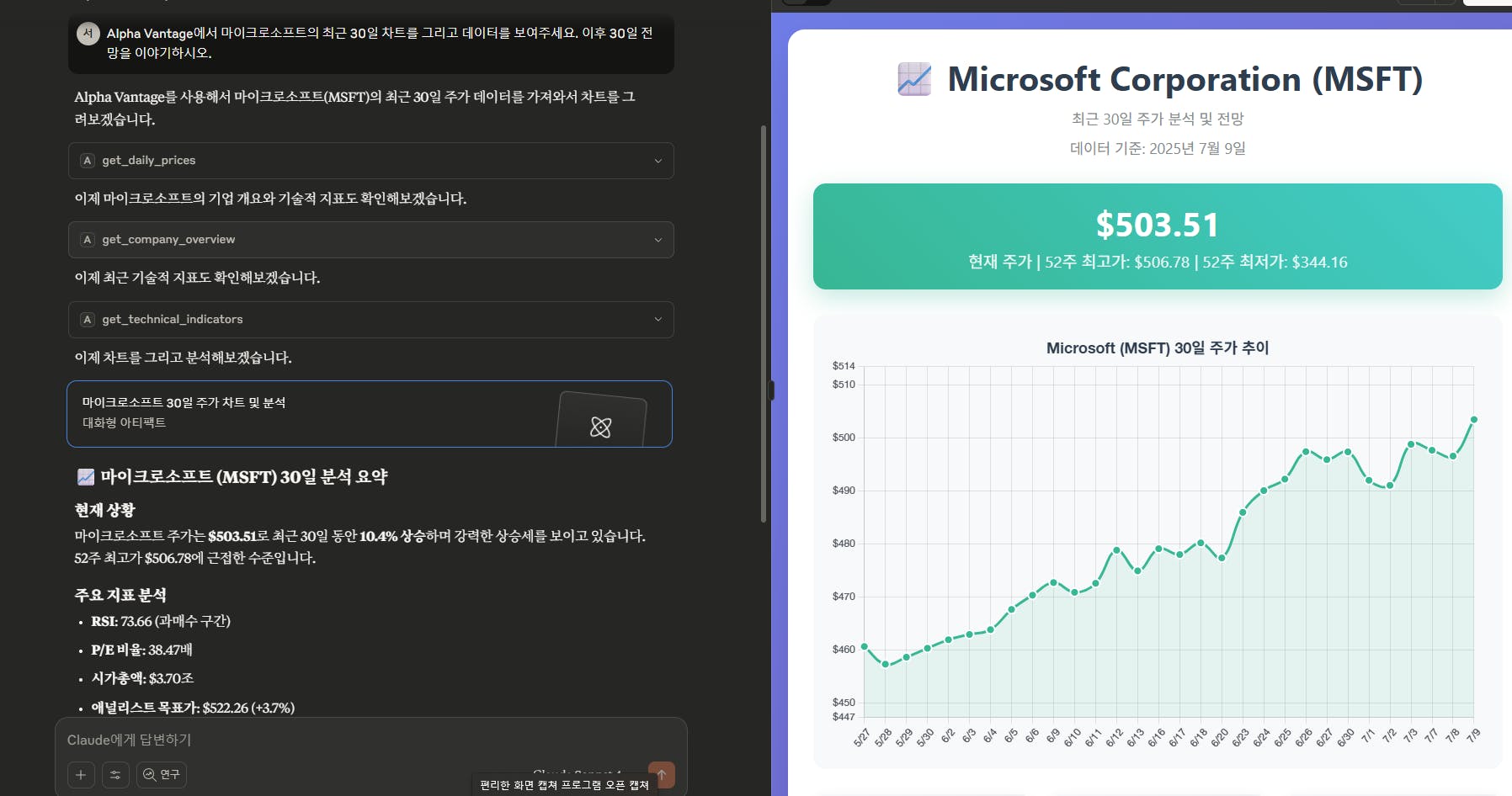Open the tools settings sliders icon
Image resolution: width=1512 pixels, height=796 pixels.
pyautogui.click(x=115, y=775)
